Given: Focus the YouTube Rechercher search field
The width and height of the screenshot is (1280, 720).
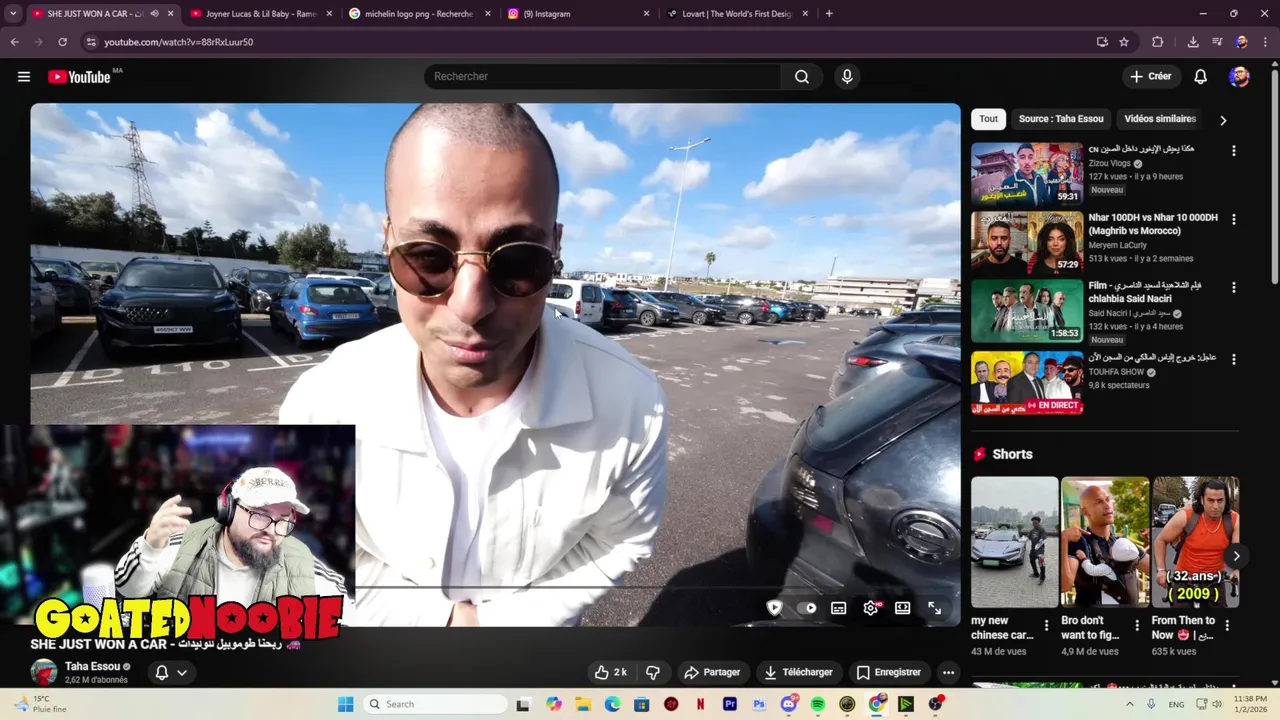Looking at the screenshot, I should 603,77.
